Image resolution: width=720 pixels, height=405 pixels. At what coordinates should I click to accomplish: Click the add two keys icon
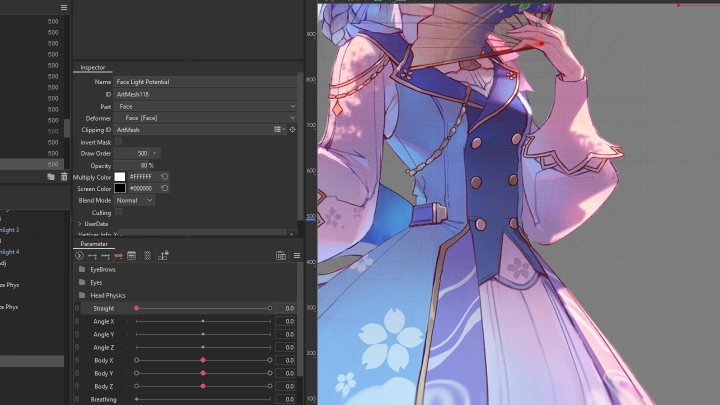tap(92, 256)
